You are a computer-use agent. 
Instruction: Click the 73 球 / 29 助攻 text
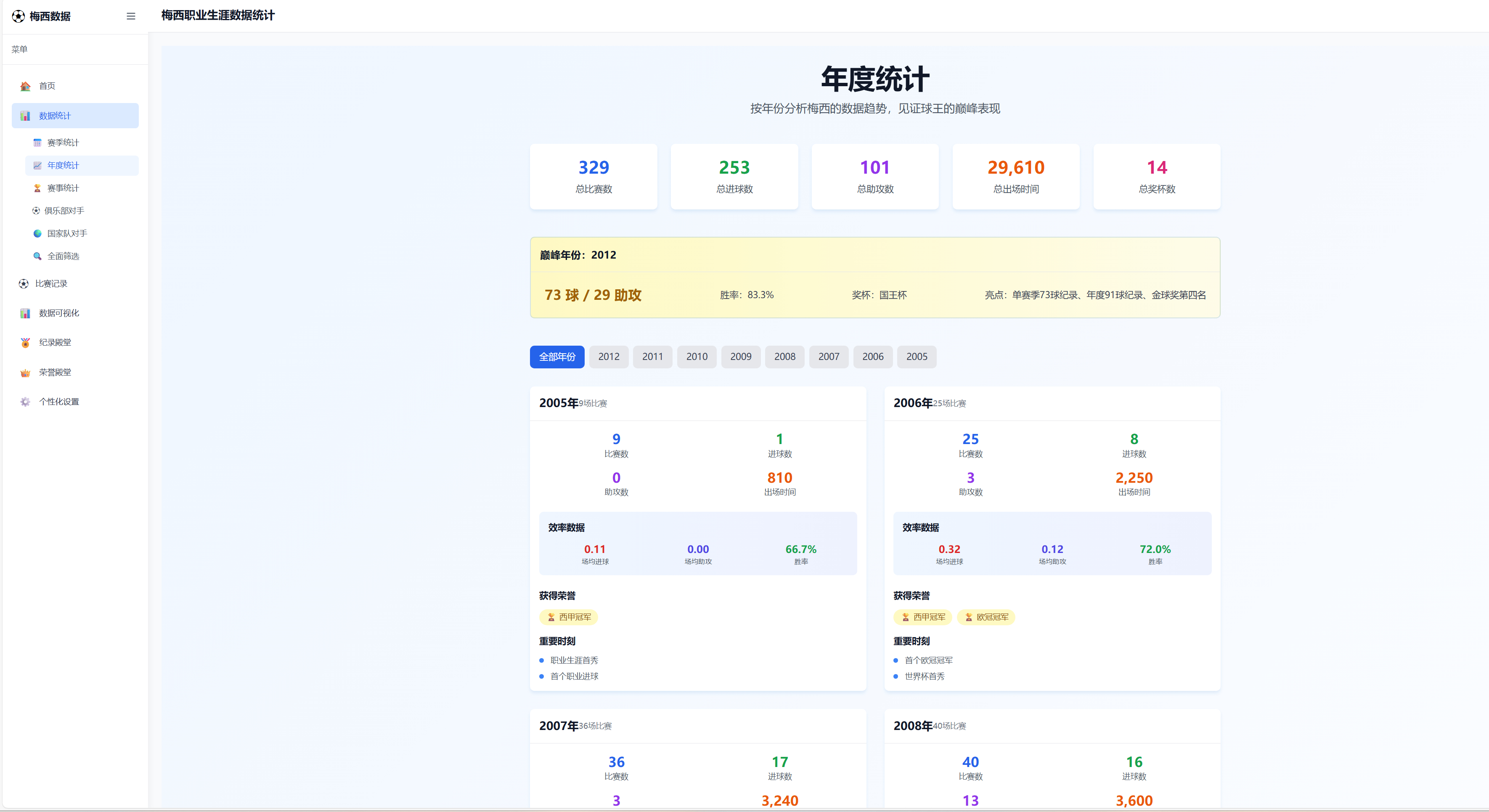(593, 295)
